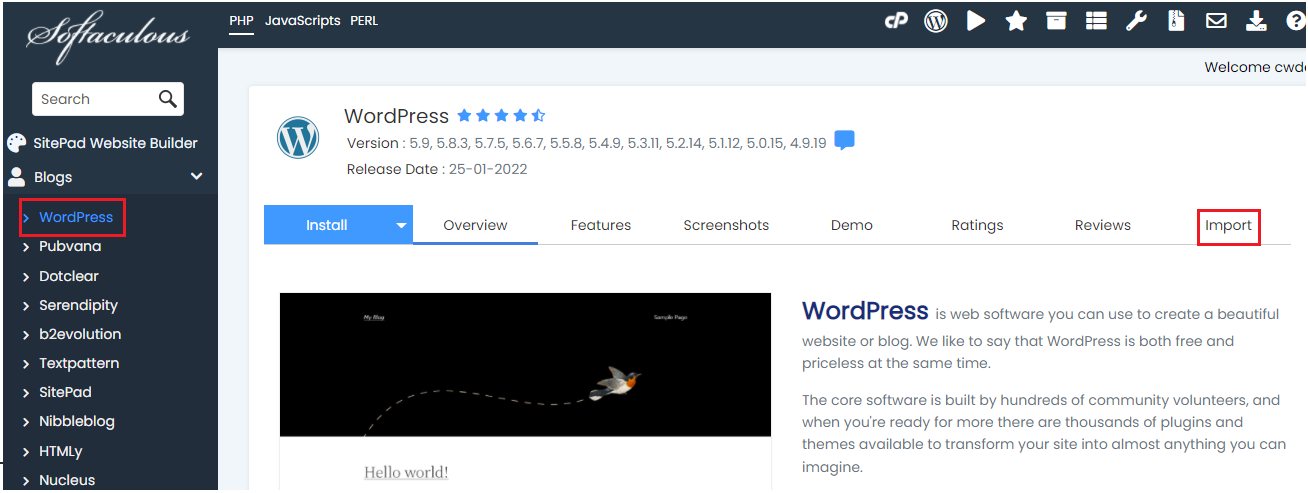Expand the Install button dropdown arrow

(x=401, y=226)
